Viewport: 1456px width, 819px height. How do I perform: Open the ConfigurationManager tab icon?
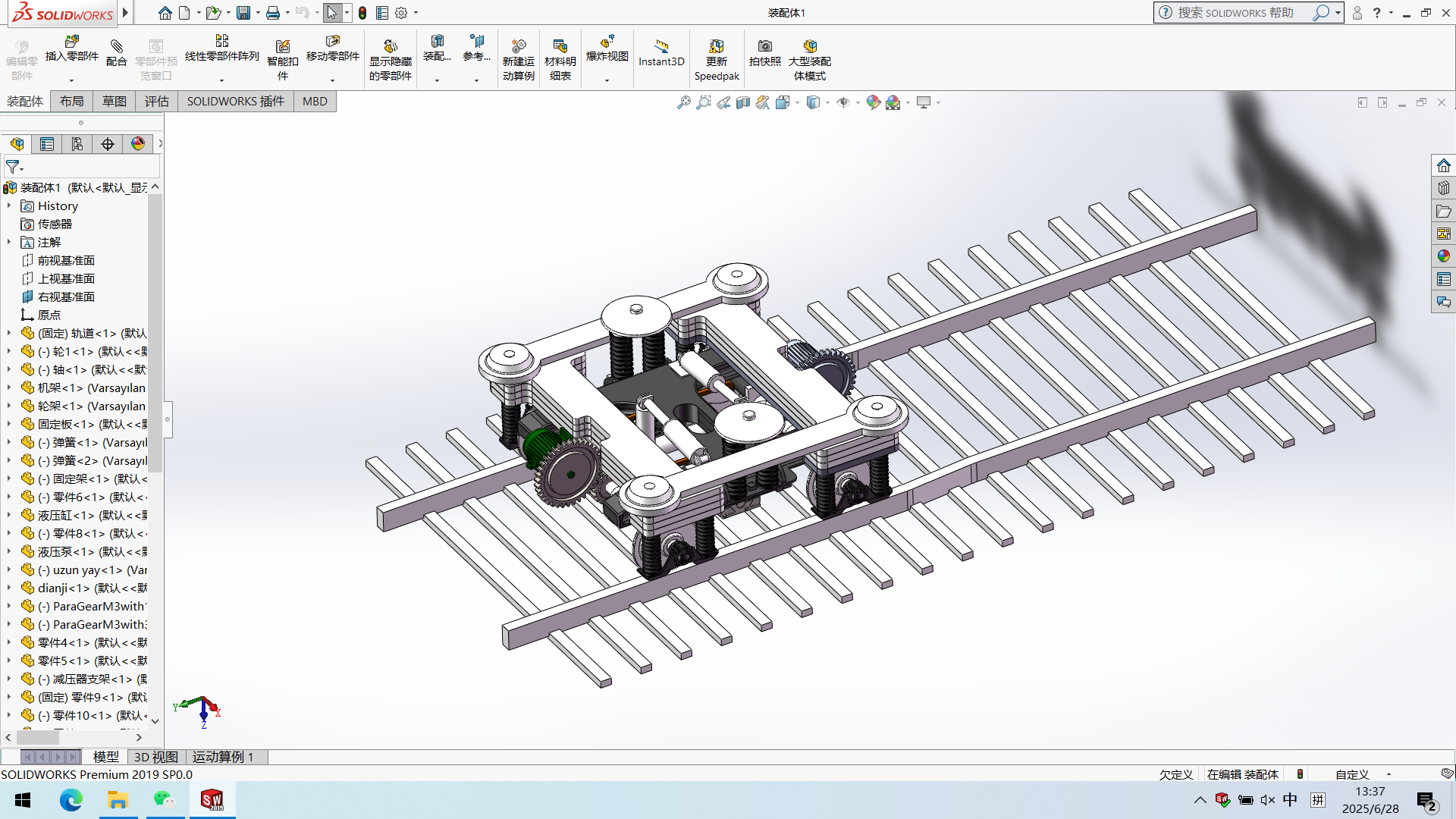coord(77,144)
